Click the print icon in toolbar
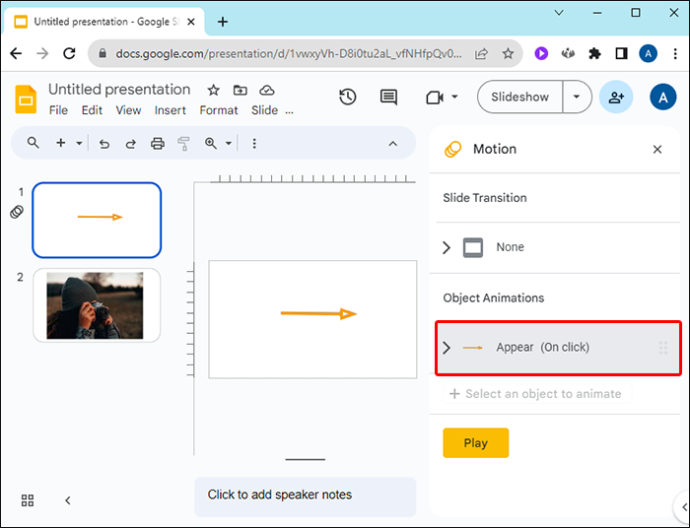 (x=158, y=143)
